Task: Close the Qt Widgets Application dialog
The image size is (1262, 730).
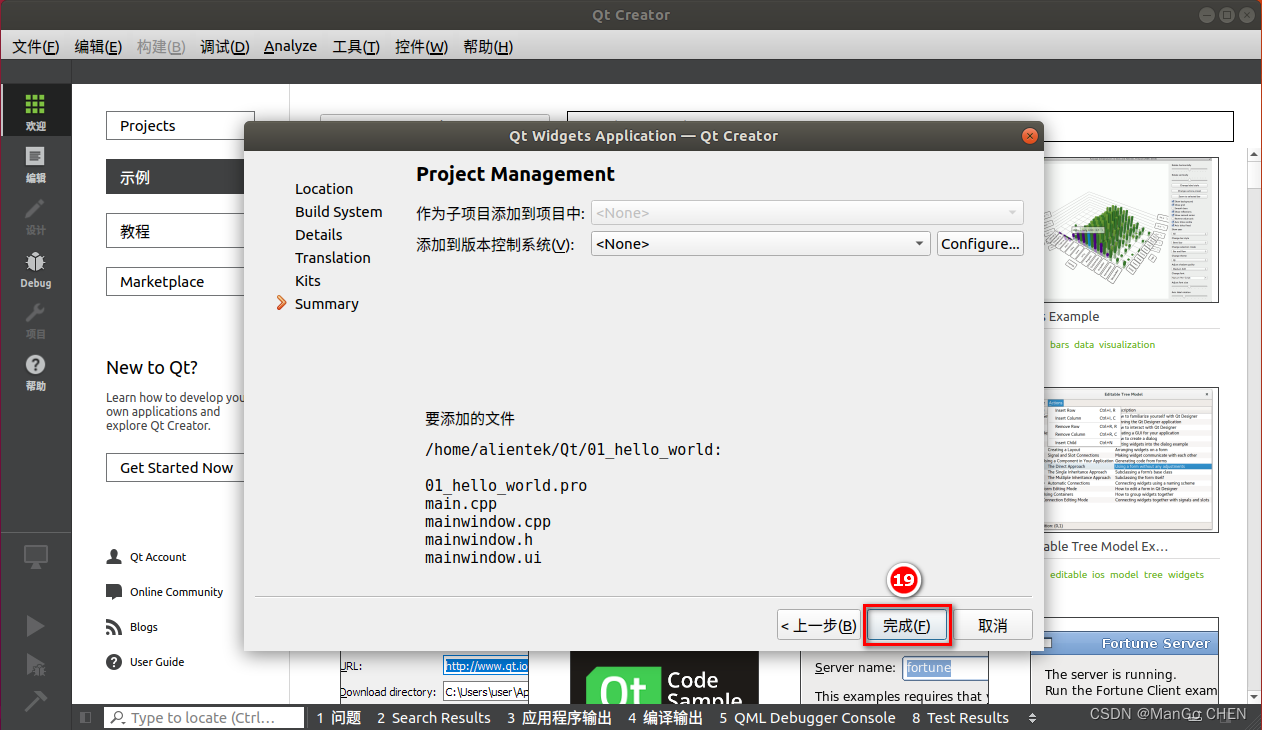Action: pyautogui.click(x=1029, y=136)
